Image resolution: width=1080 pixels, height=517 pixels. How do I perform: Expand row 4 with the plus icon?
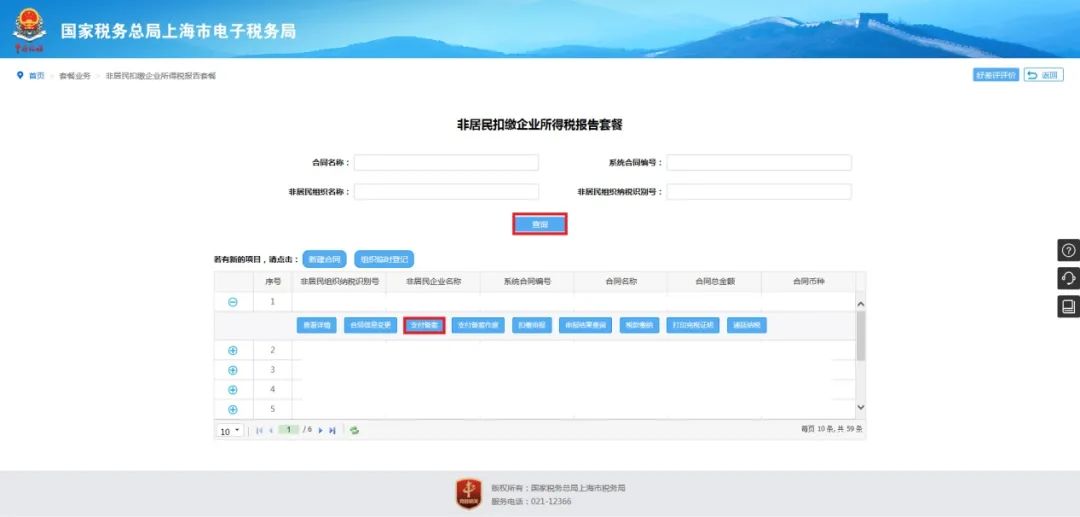click(233, 390)
